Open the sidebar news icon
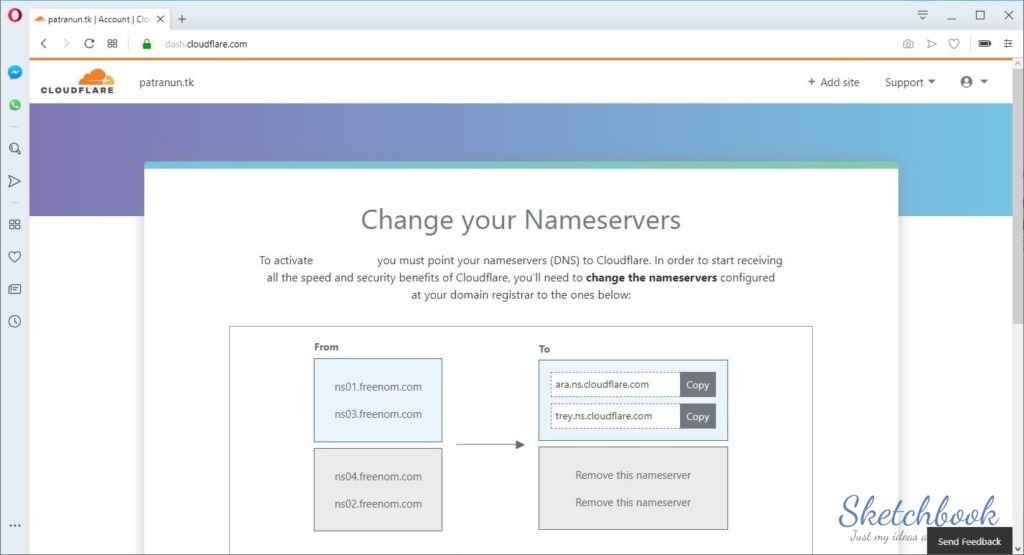Viewport: 1024px width, 555px height. click(14, 289)
